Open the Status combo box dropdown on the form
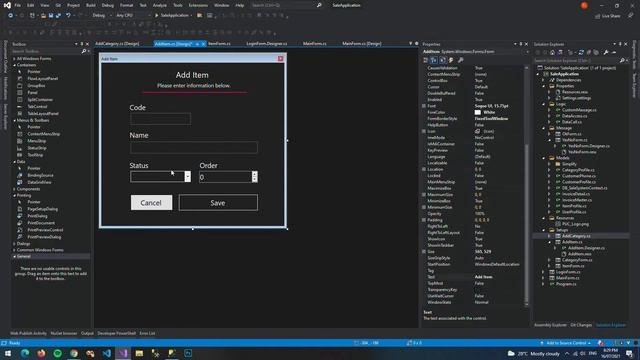640x360 pixels. pos(187,176)
